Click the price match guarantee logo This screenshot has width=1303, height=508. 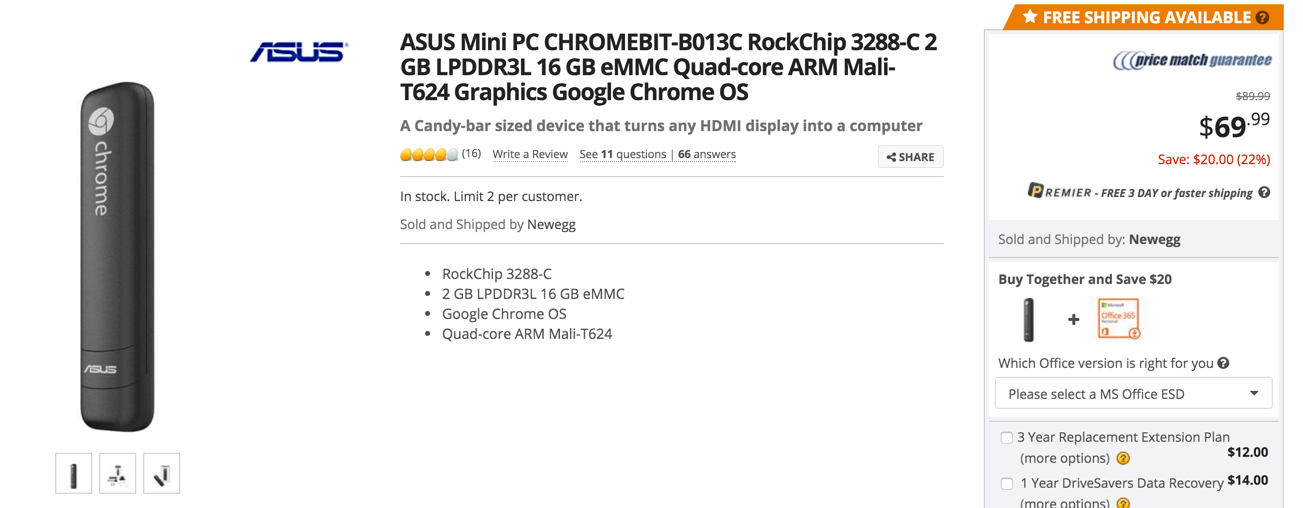(x=1192, y=60)
